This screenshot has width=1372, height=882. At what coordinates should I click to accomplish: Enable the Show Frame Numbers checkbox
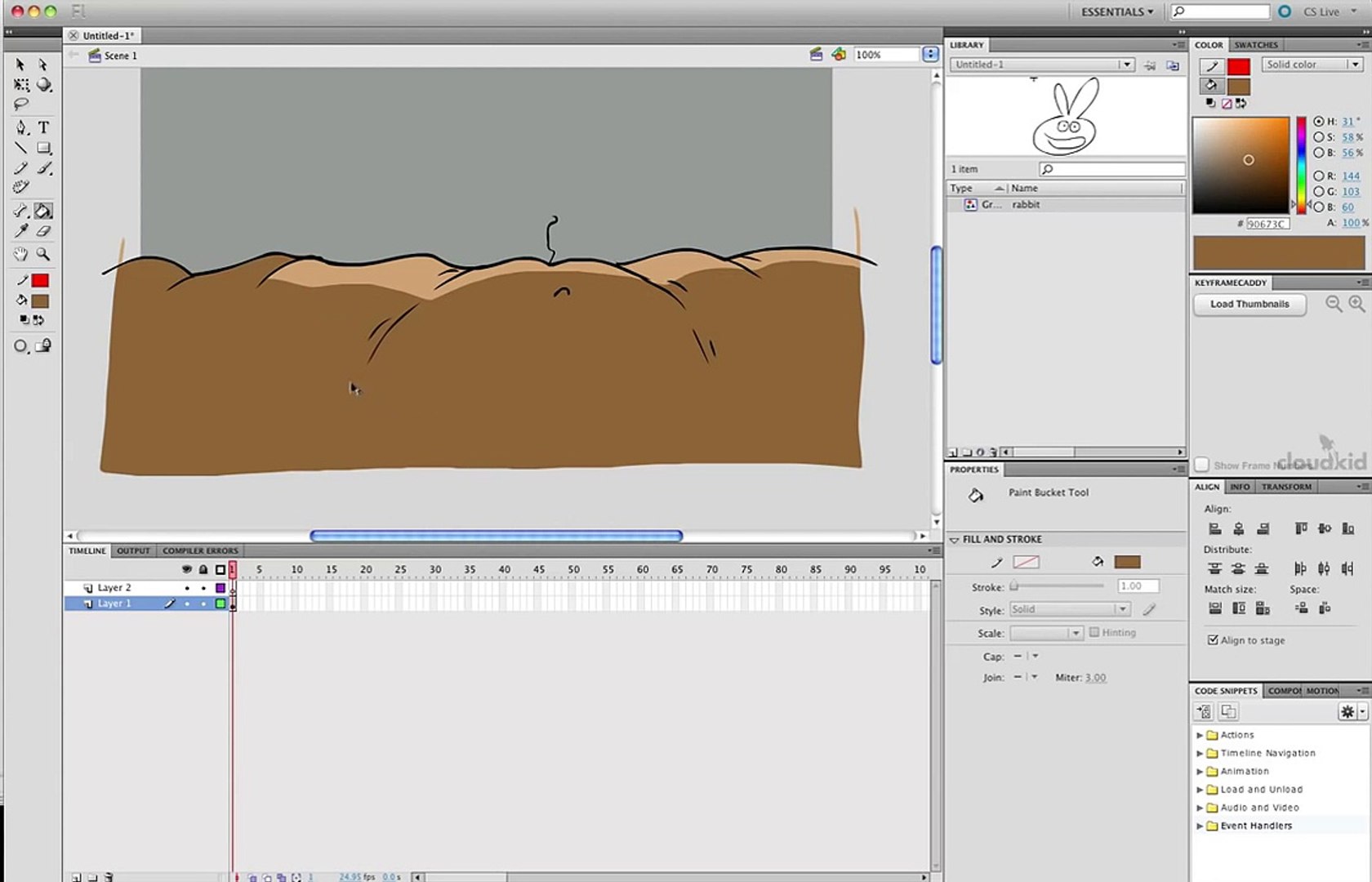pos(1201,465)
